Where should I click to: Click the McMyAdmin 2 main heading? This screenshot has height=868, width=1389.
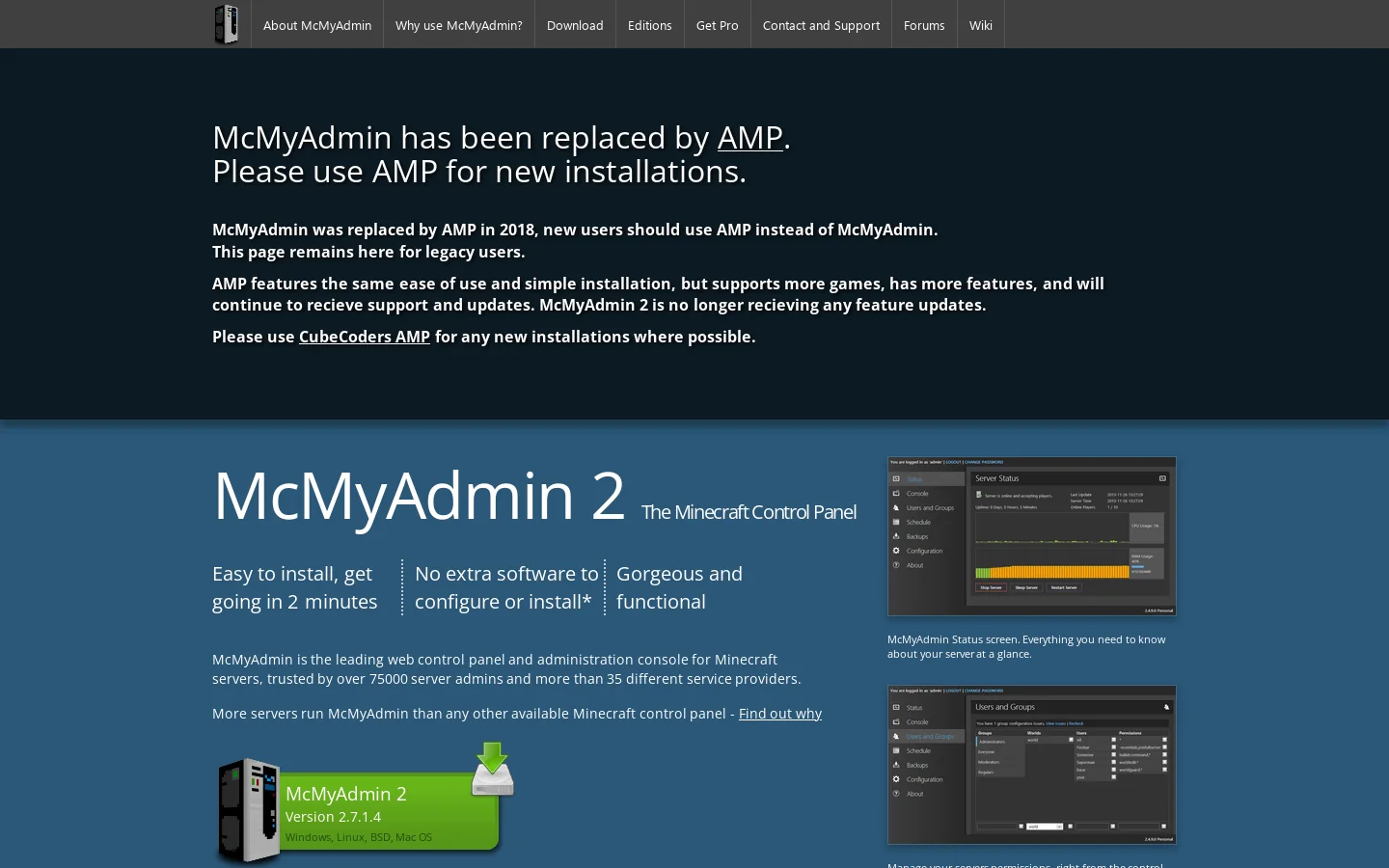click(419, 496)
